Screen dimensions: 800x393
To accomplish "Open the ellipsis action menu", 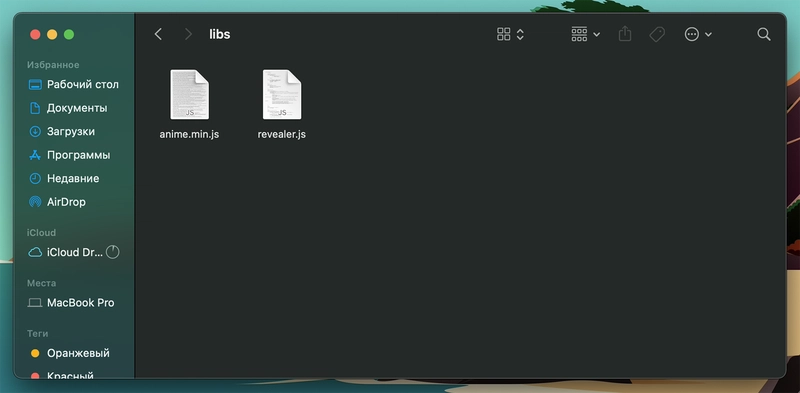I will [x=697, y=34].
